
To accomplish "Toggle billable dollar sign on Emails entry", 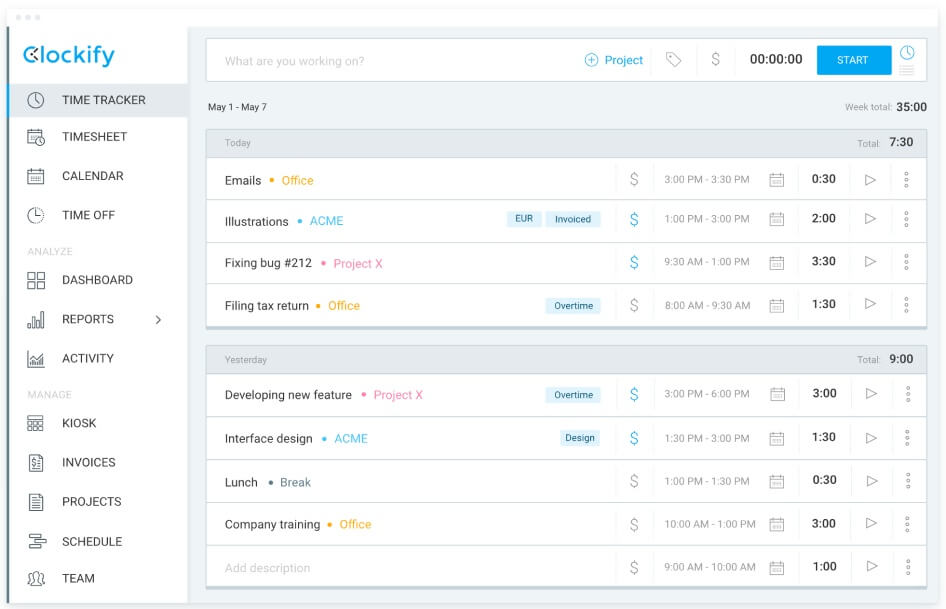I will 634,180.
